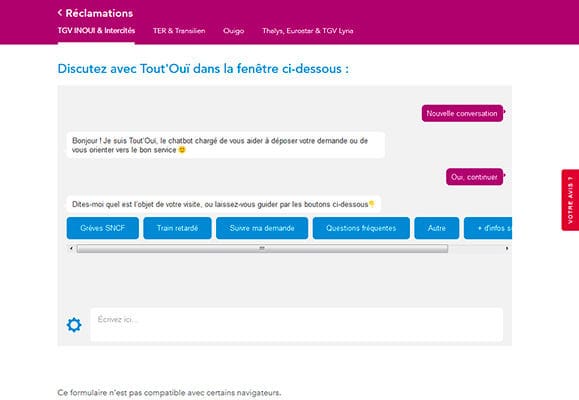Click the Discutez avec Tout'Ouï heading

pyautogui.click(x=203, y=69)
